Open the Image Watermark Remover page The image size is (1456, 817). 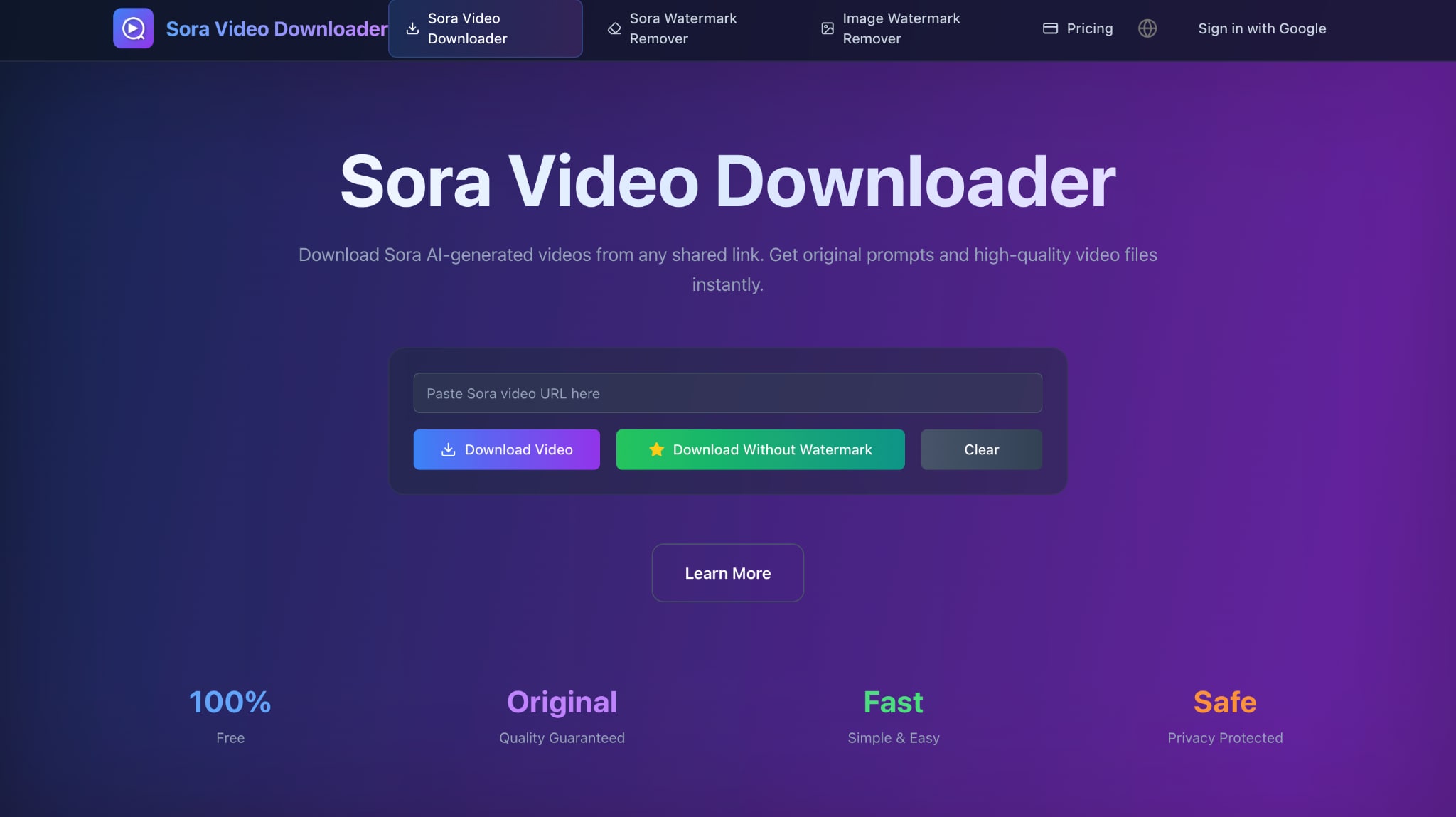click(x=899, y=28)
